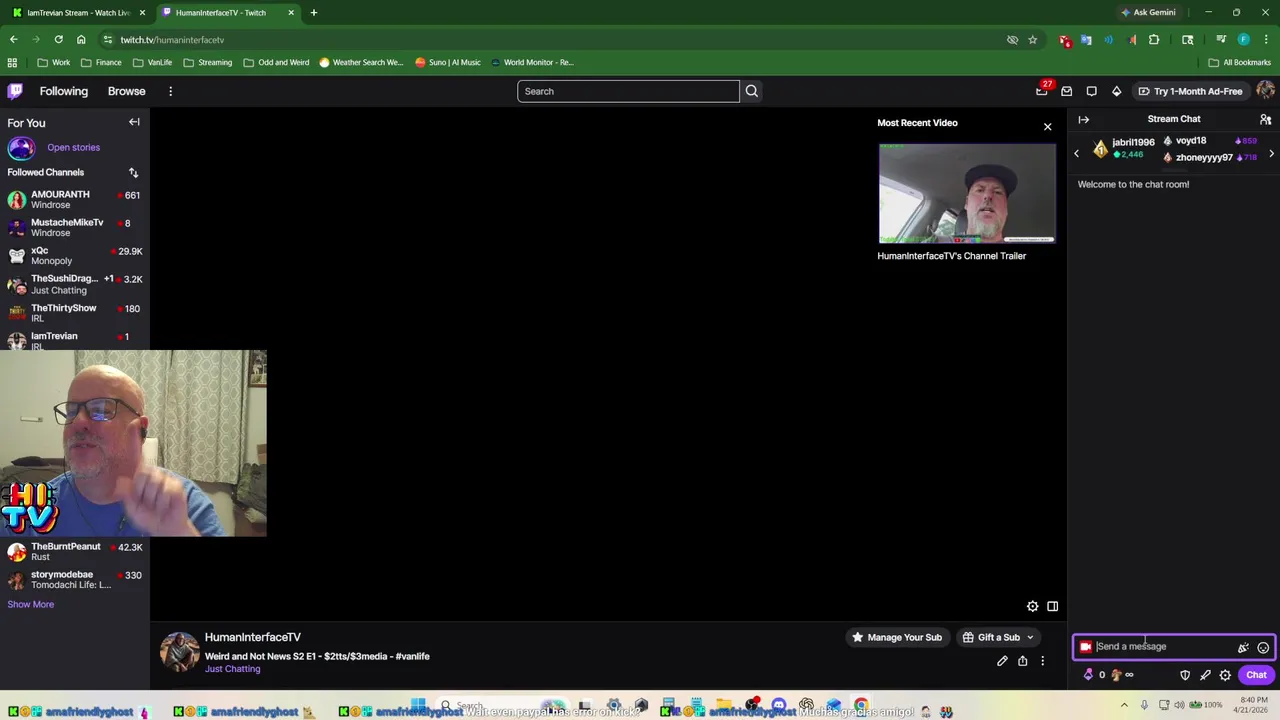Click the Try 1-Month Ad-Free button
The width and height of the screenshot is (1280, 720).
tap(1190, 91)
